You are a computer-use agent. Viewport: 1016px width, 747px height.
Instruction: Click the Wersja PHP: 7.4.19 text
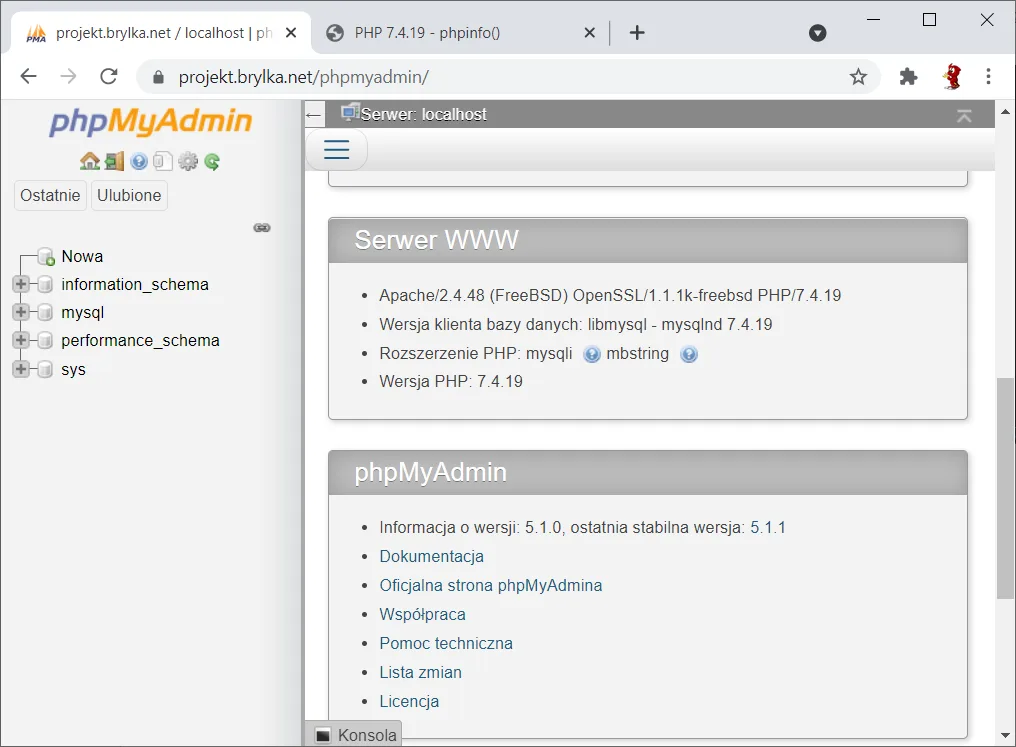451,382
